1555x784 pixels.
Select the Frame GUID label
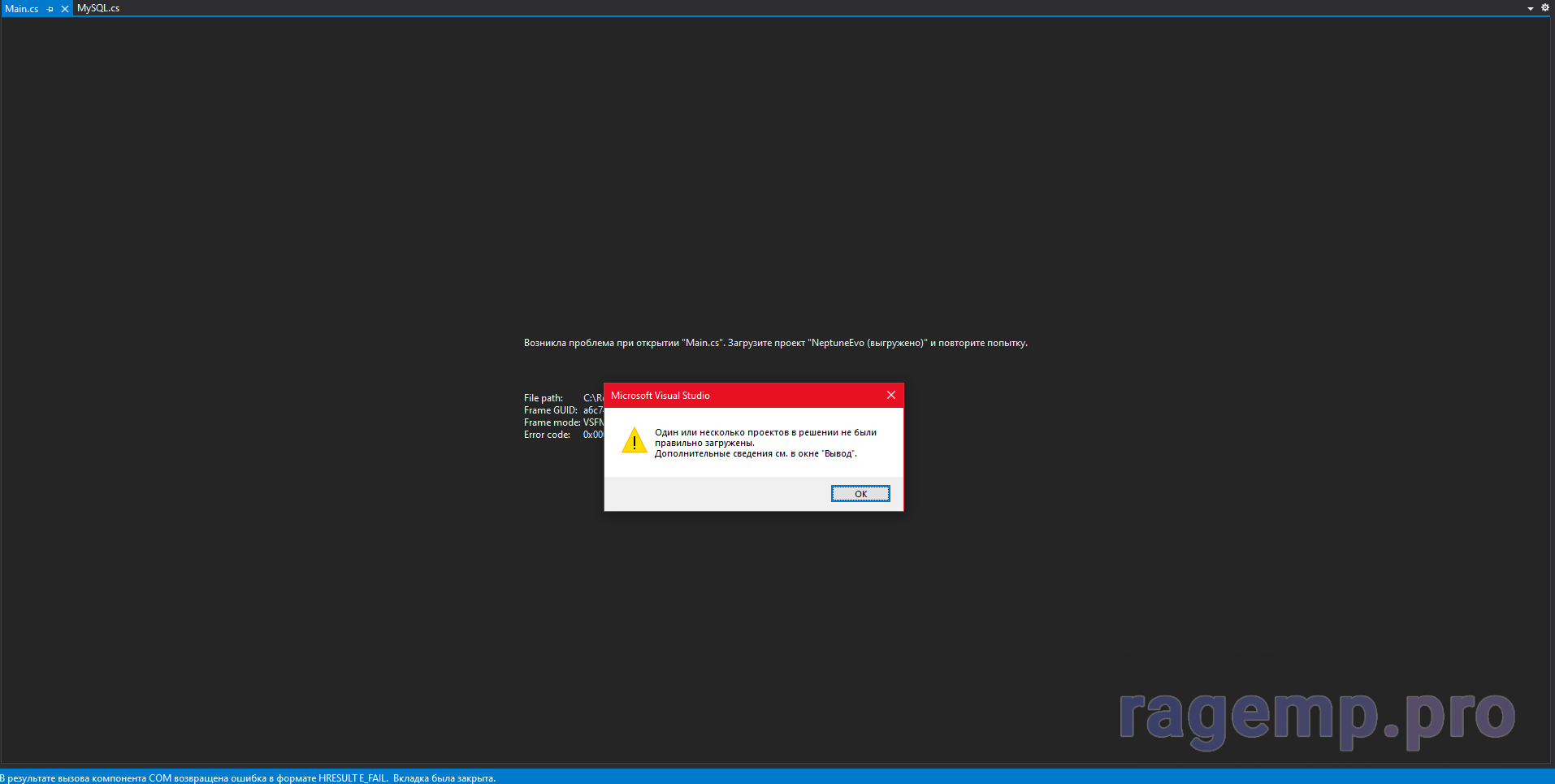coord(550,410)
